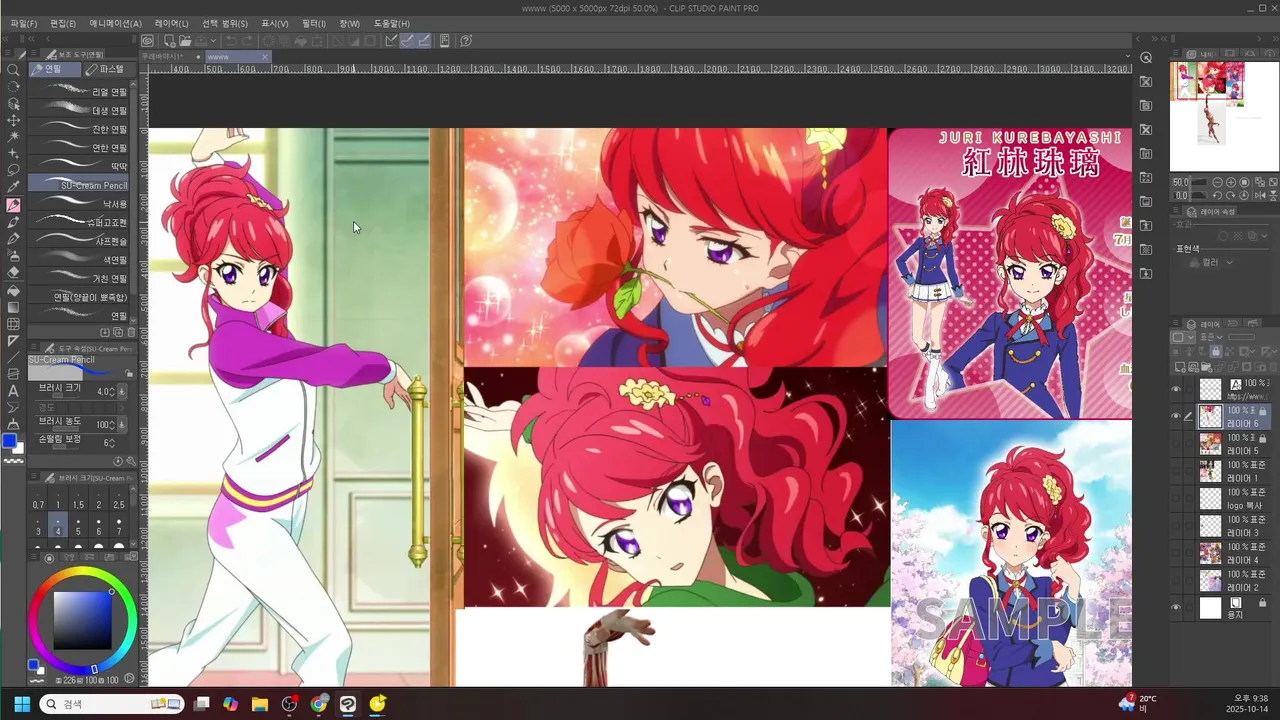Select the Lasso selection tool

(x=13, y=171)
